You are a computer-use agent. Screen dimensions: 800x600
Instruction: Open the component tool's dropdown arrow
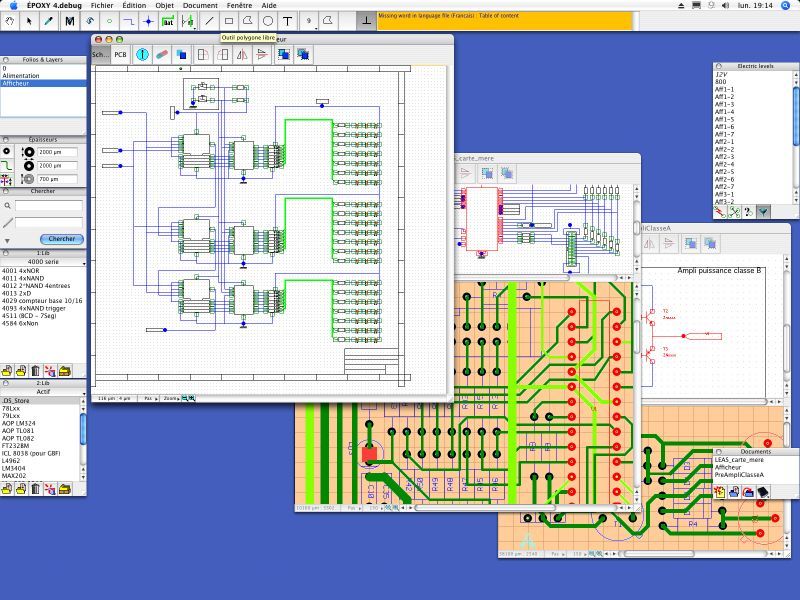[x=195, y=29]
